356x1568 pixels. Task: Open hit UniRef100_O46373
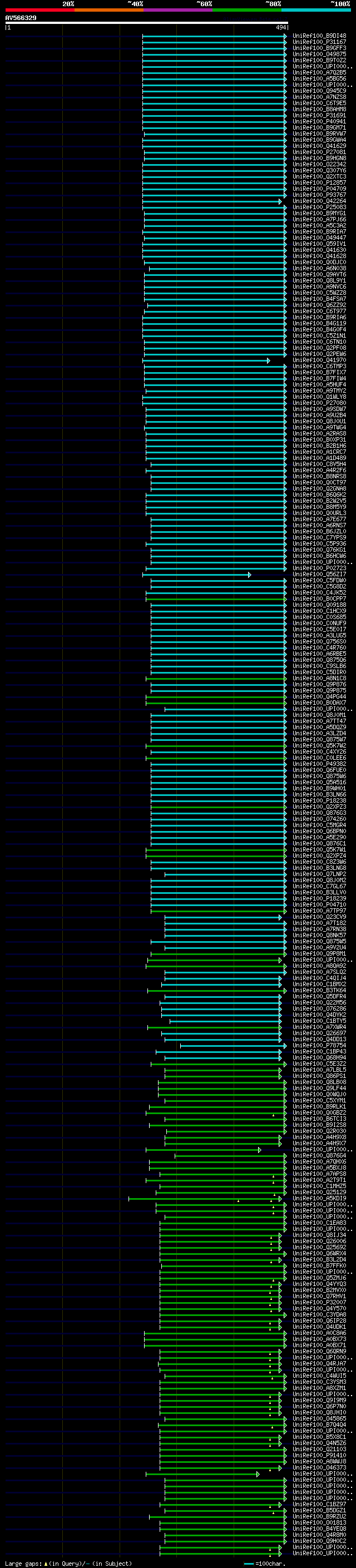pyautogui.click(x=319, y=1467)
